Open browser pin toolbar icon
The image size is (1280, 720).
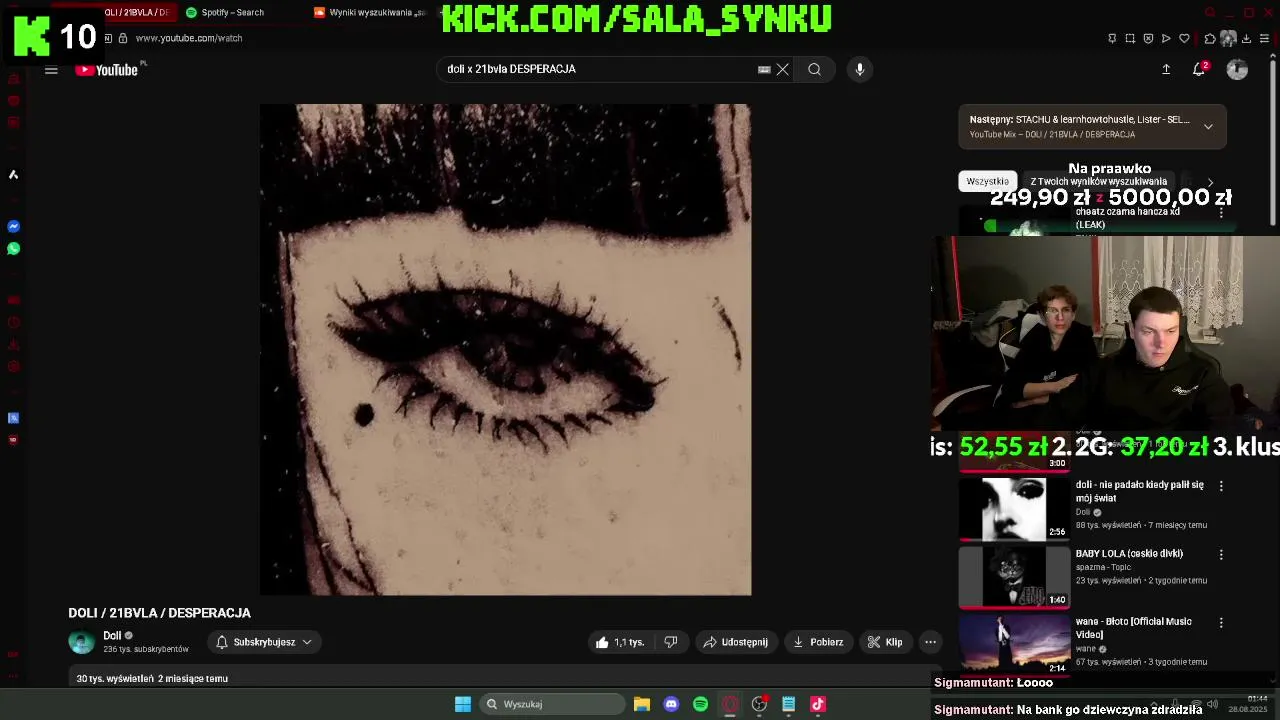1112,38
